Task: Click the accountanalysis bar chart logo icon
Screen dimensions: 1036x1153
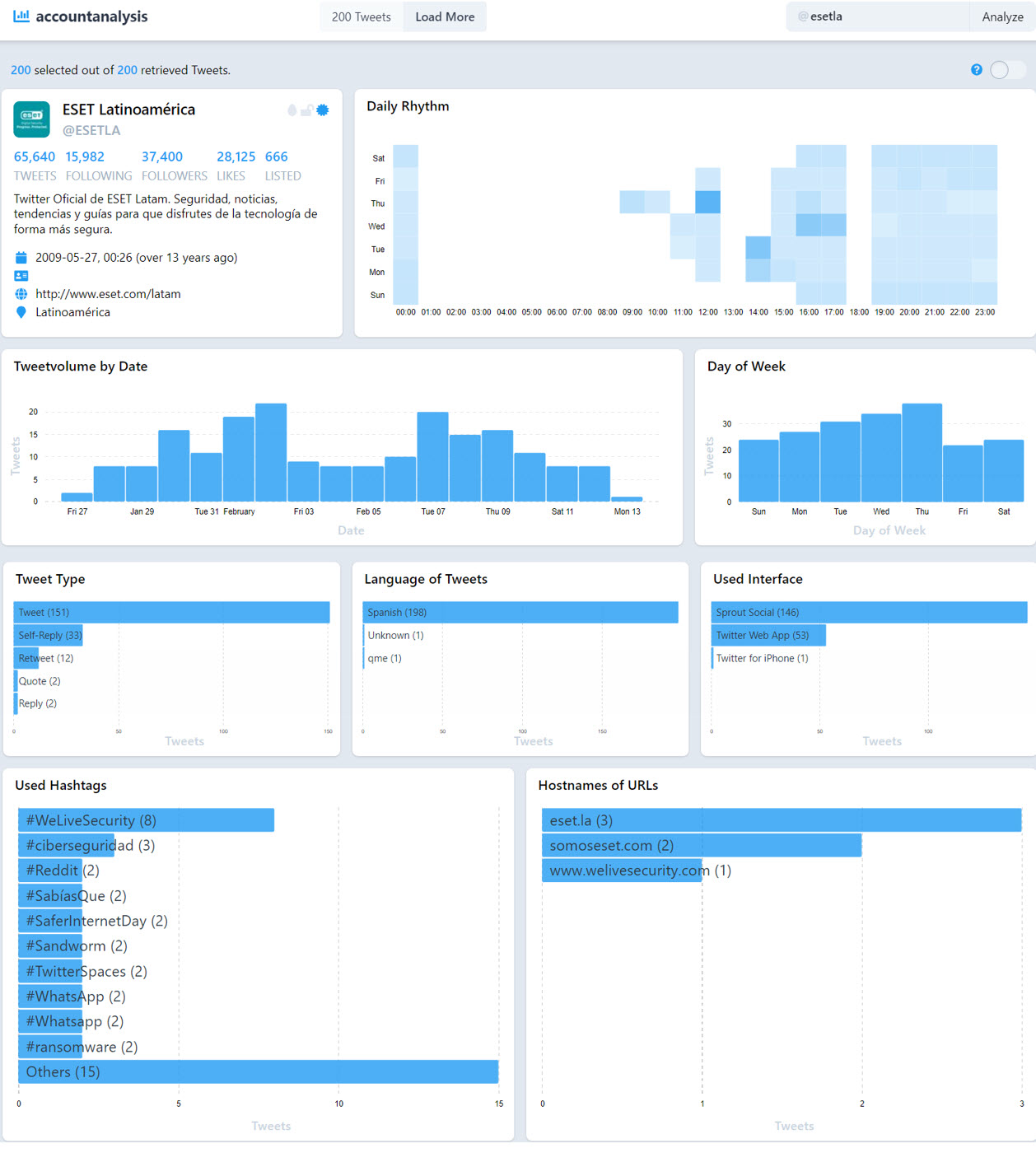Action: coord(21,16)
